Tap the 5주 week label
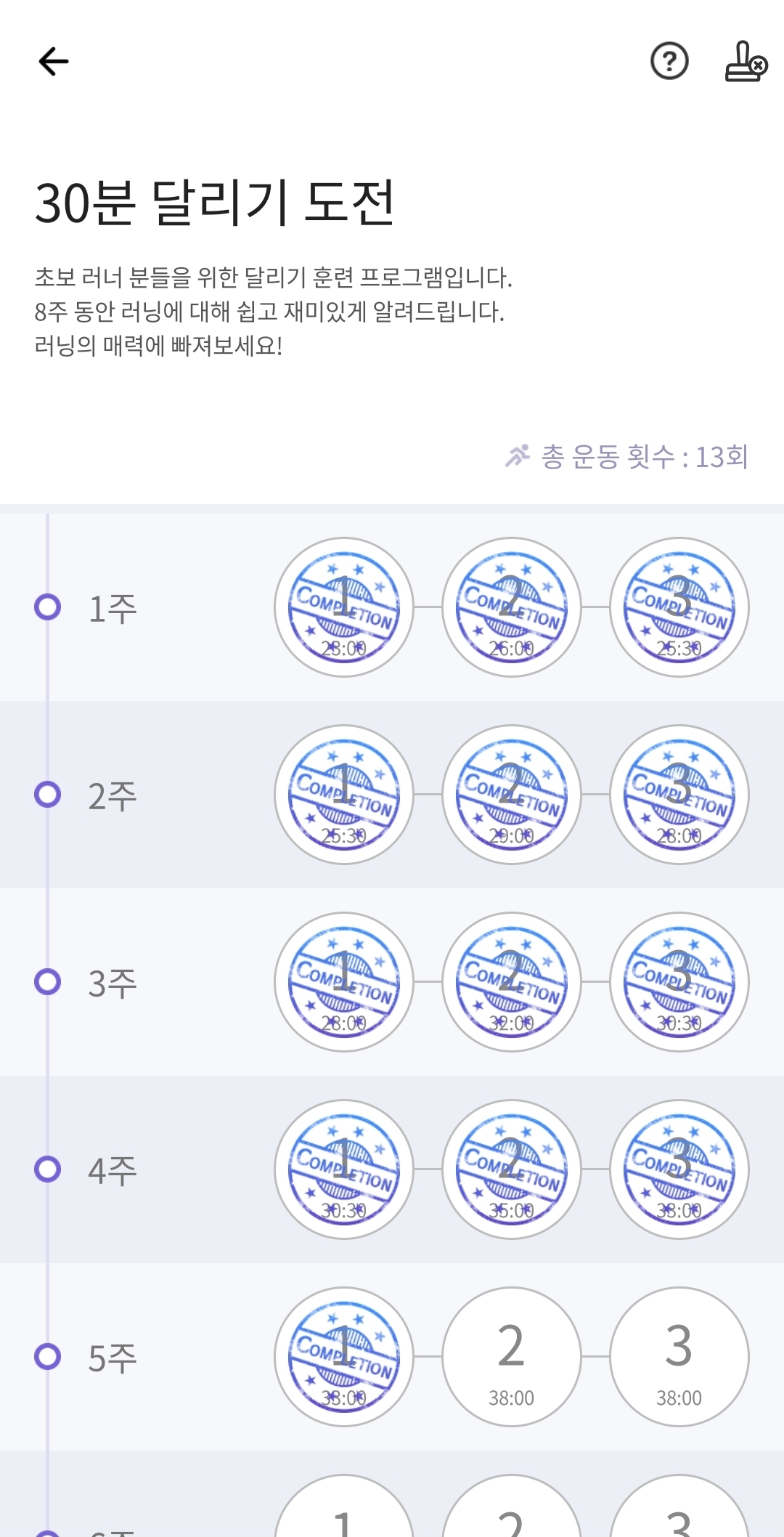784x1537 pixels. (113, 1358)
